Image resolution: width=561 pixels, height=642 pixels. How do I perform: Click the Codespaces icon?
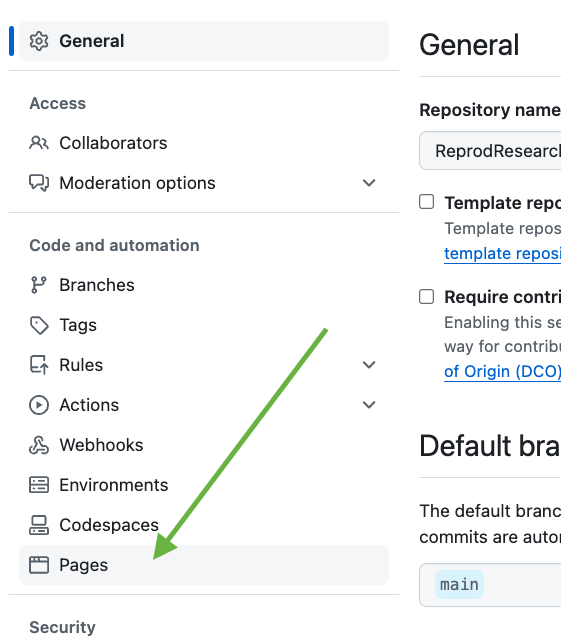click(x=39, y=525)
